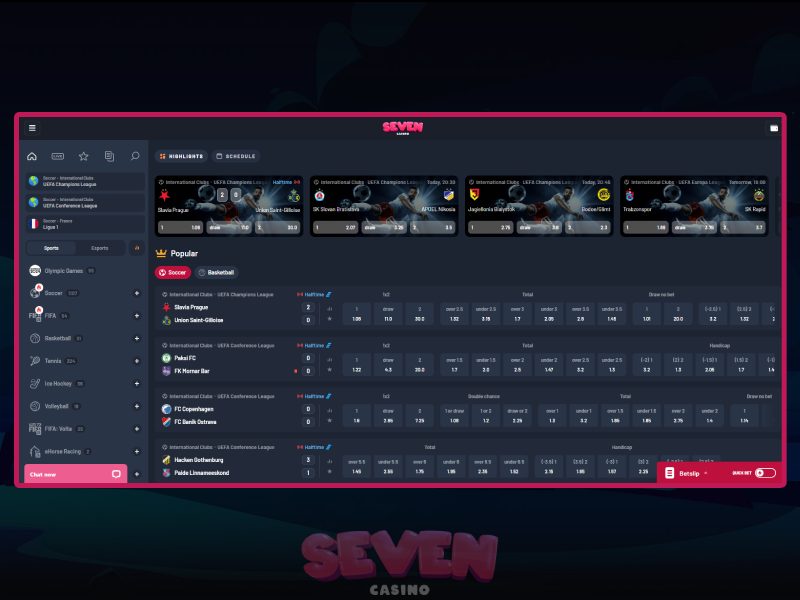The image size is (800, 600).
Task: Click the Chat now button
Action: pyautogui.click(x=76, y=474)
